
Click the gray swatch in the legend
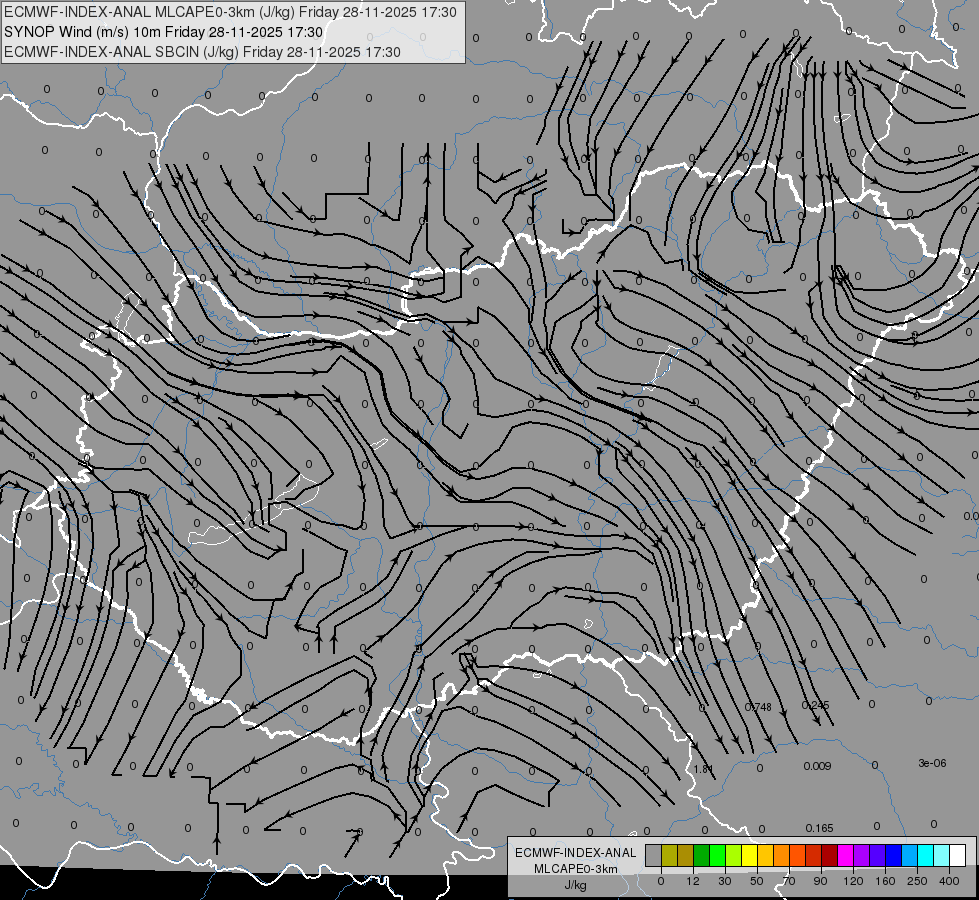pyautogui.click(x=653, y=856)
